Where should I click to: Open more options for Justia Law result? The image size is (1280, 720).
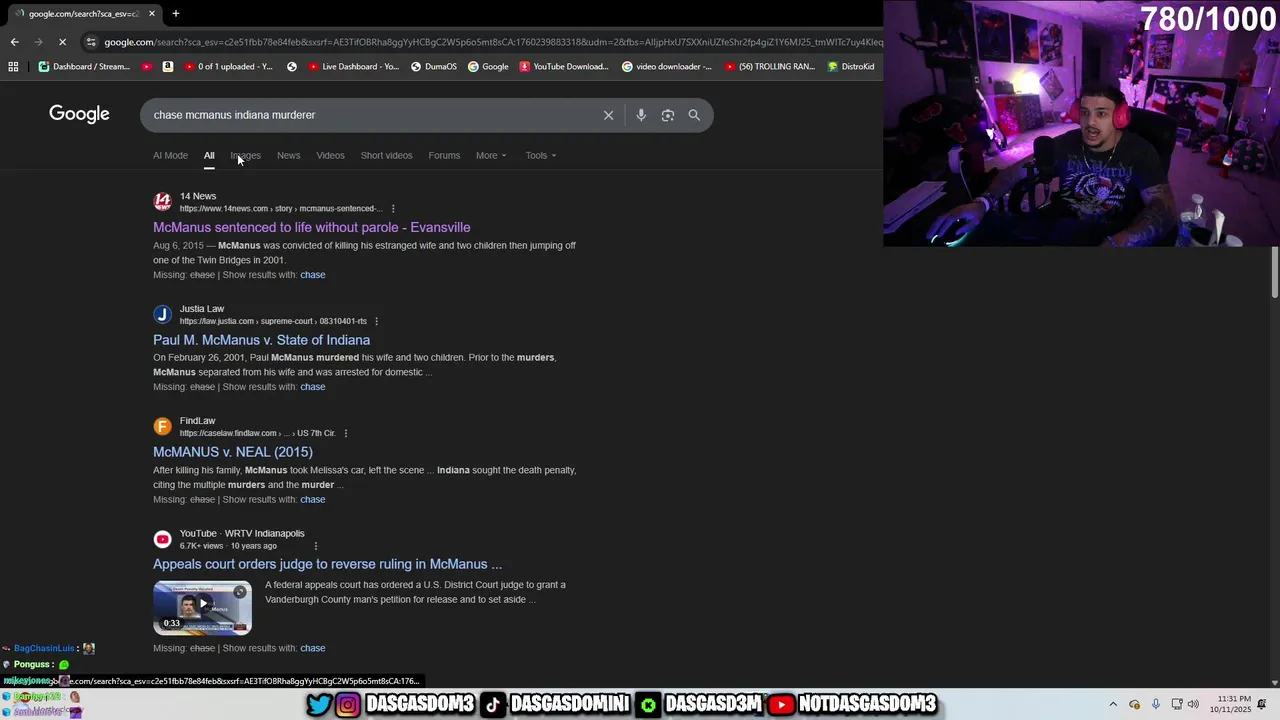(x=376, y=321)
